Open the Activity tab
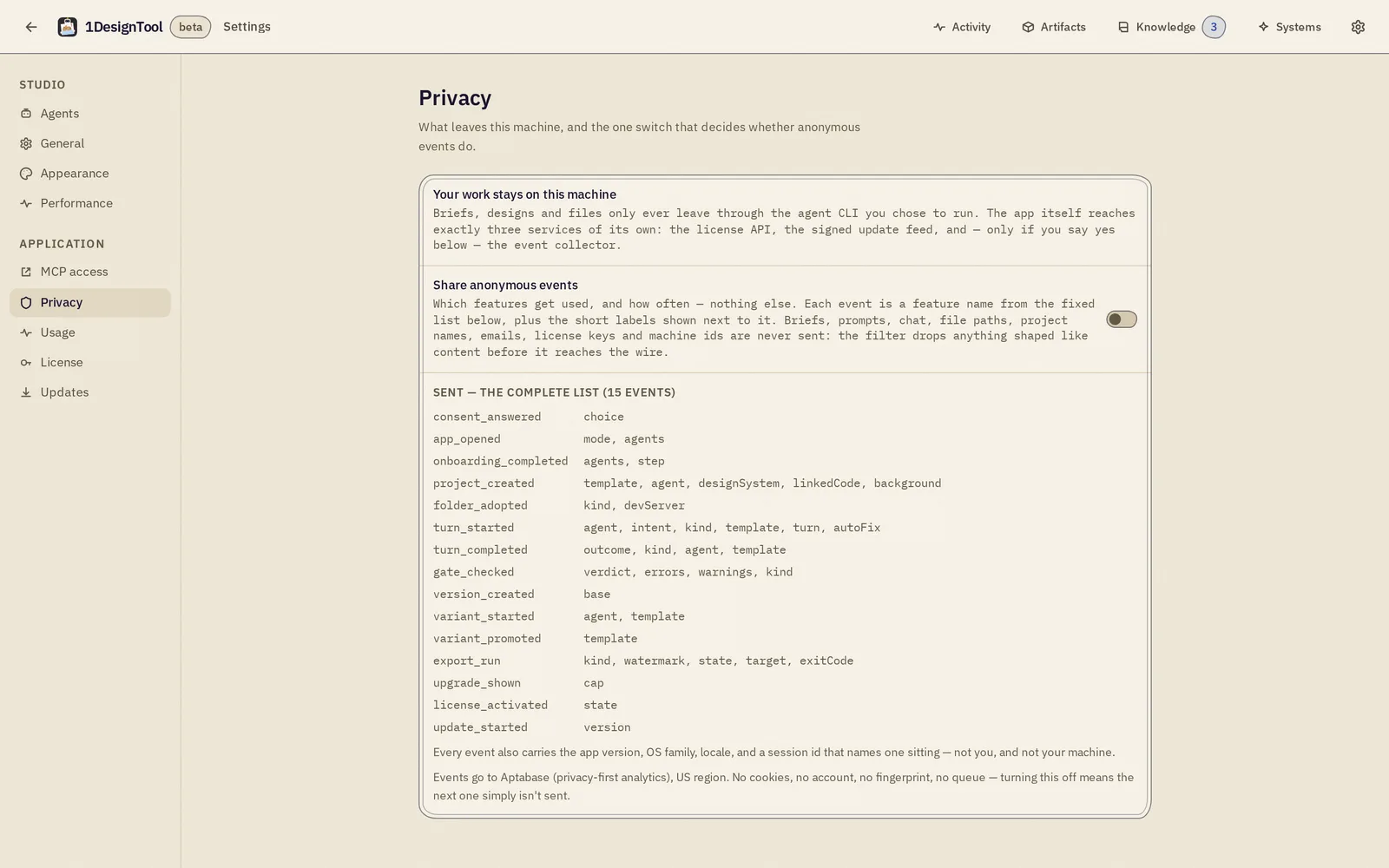This screenshot has height=868, width=1389. pos(962,27)
